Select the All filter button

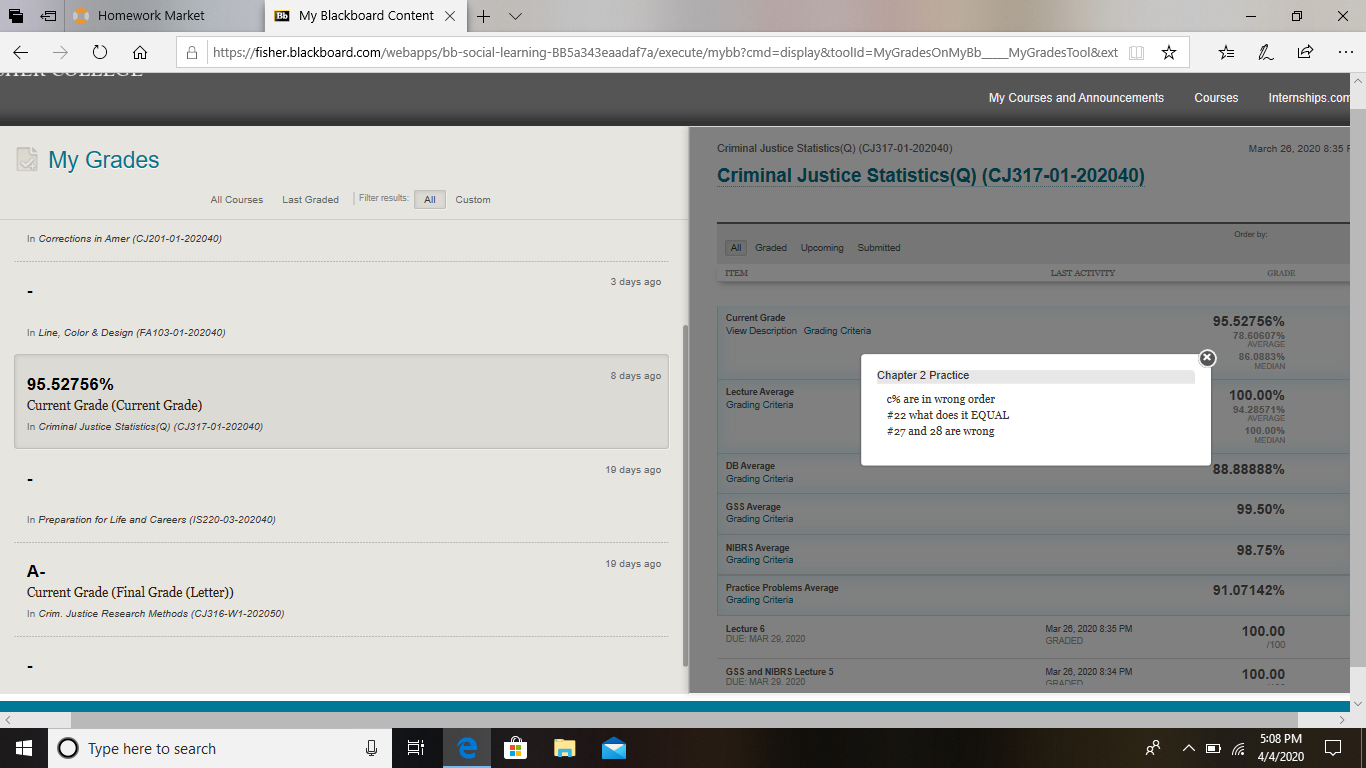pos(430,200)
